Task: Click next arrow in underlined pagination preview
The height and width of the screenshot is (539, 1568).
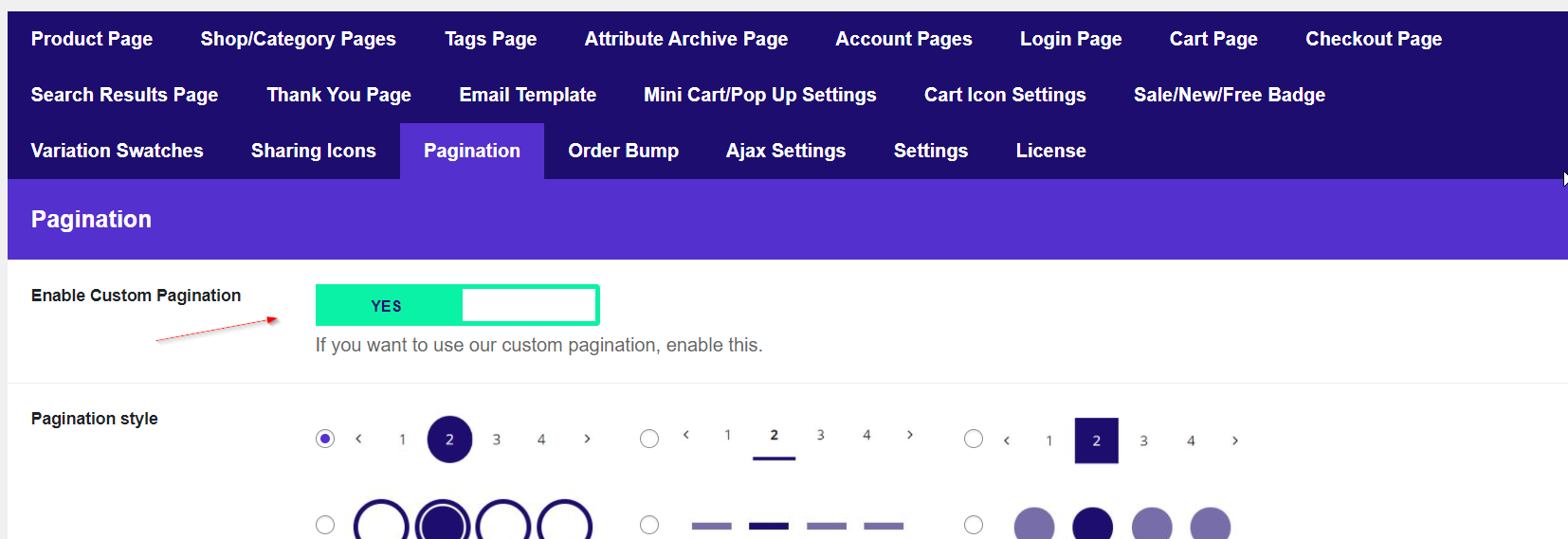Action: (910, 435)
